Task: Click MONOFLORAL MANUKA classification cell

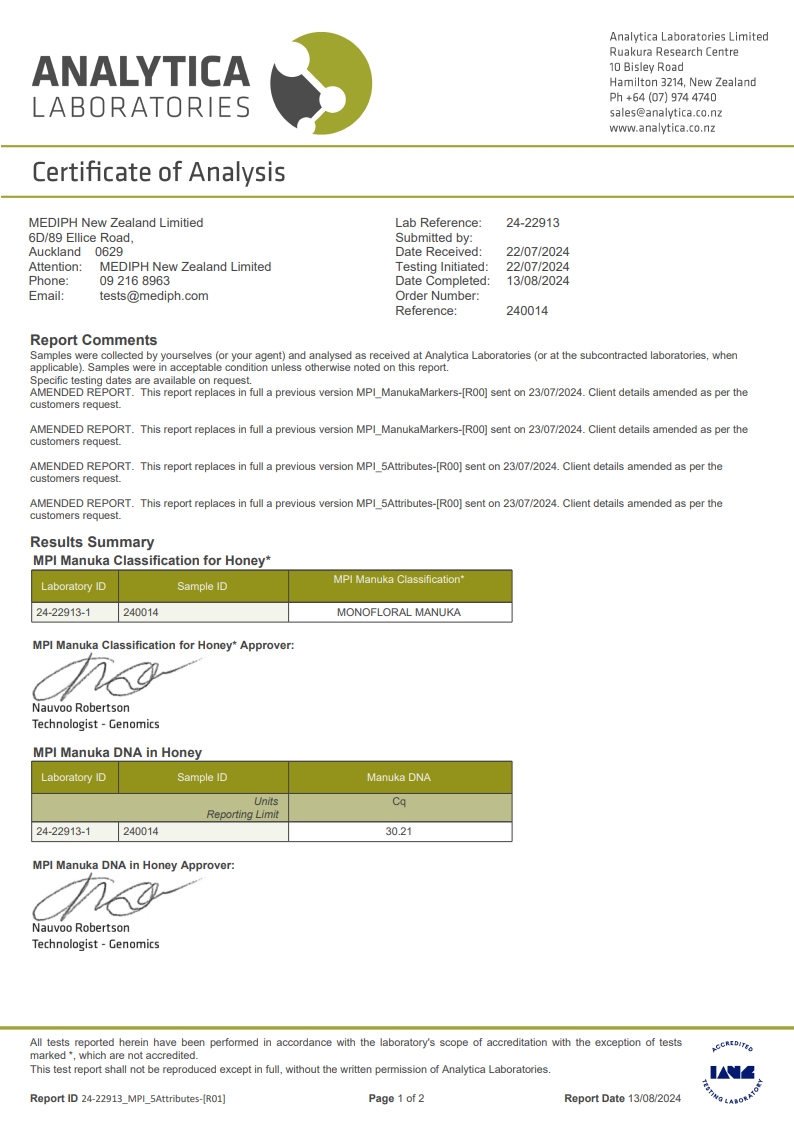Action: coord(400,612)
